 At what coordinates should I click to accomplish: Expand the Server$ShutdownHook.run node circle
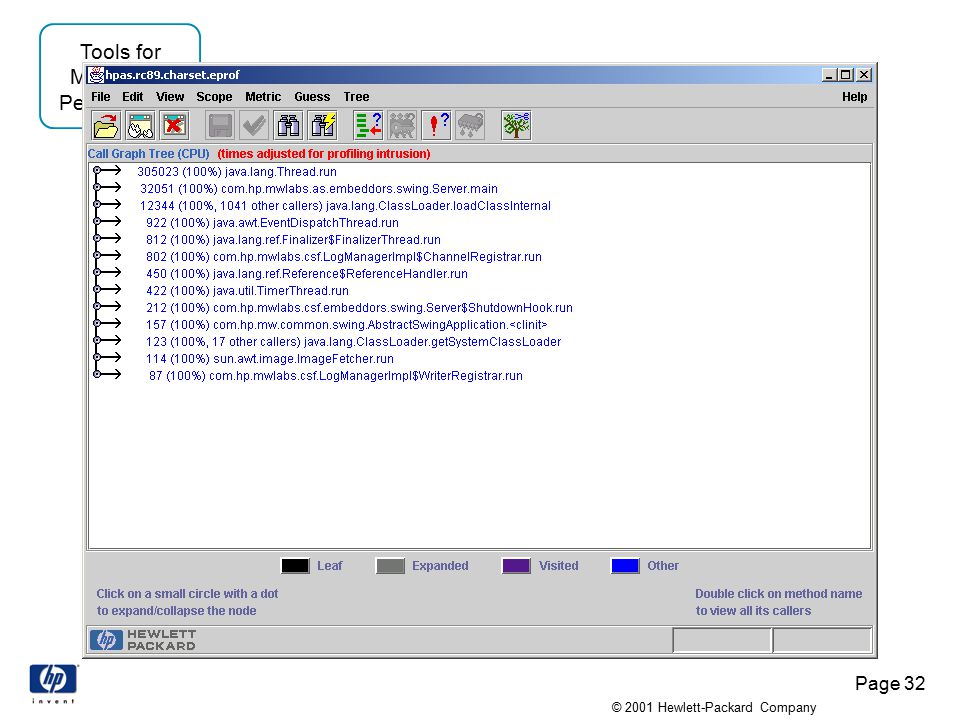97,306
